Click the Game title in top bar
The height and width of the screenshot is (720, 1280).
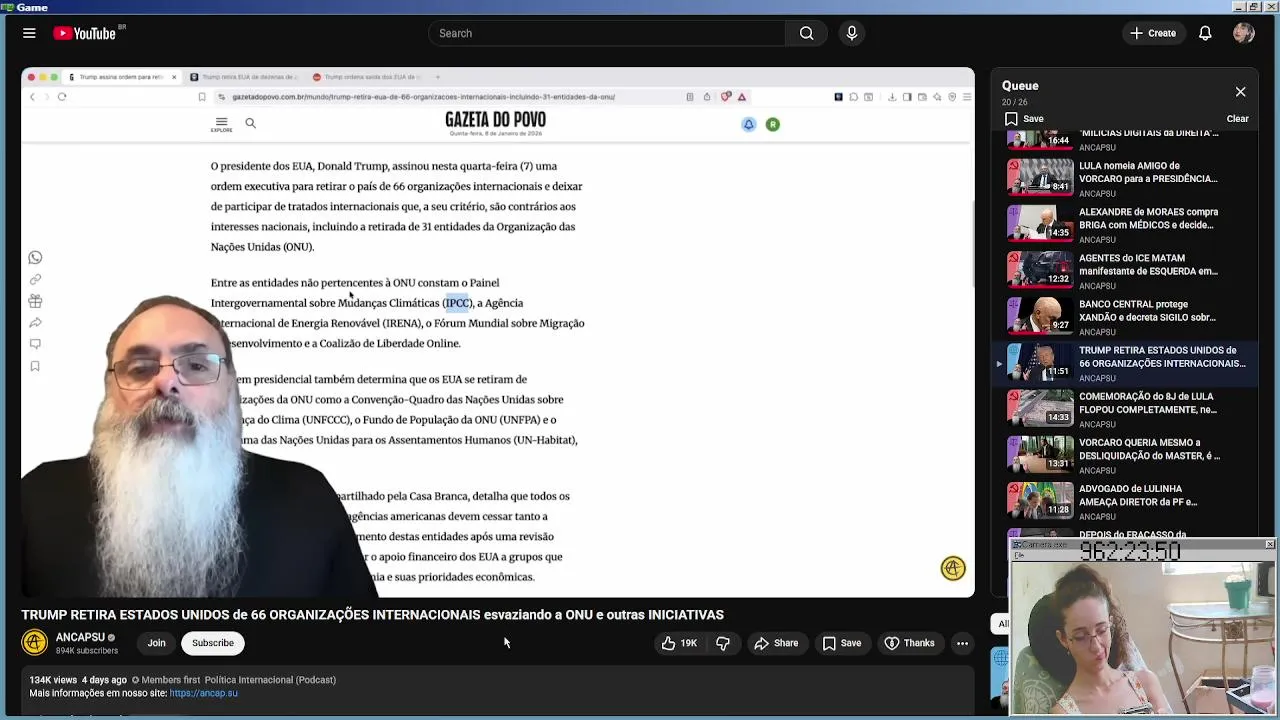click(32, 7)
